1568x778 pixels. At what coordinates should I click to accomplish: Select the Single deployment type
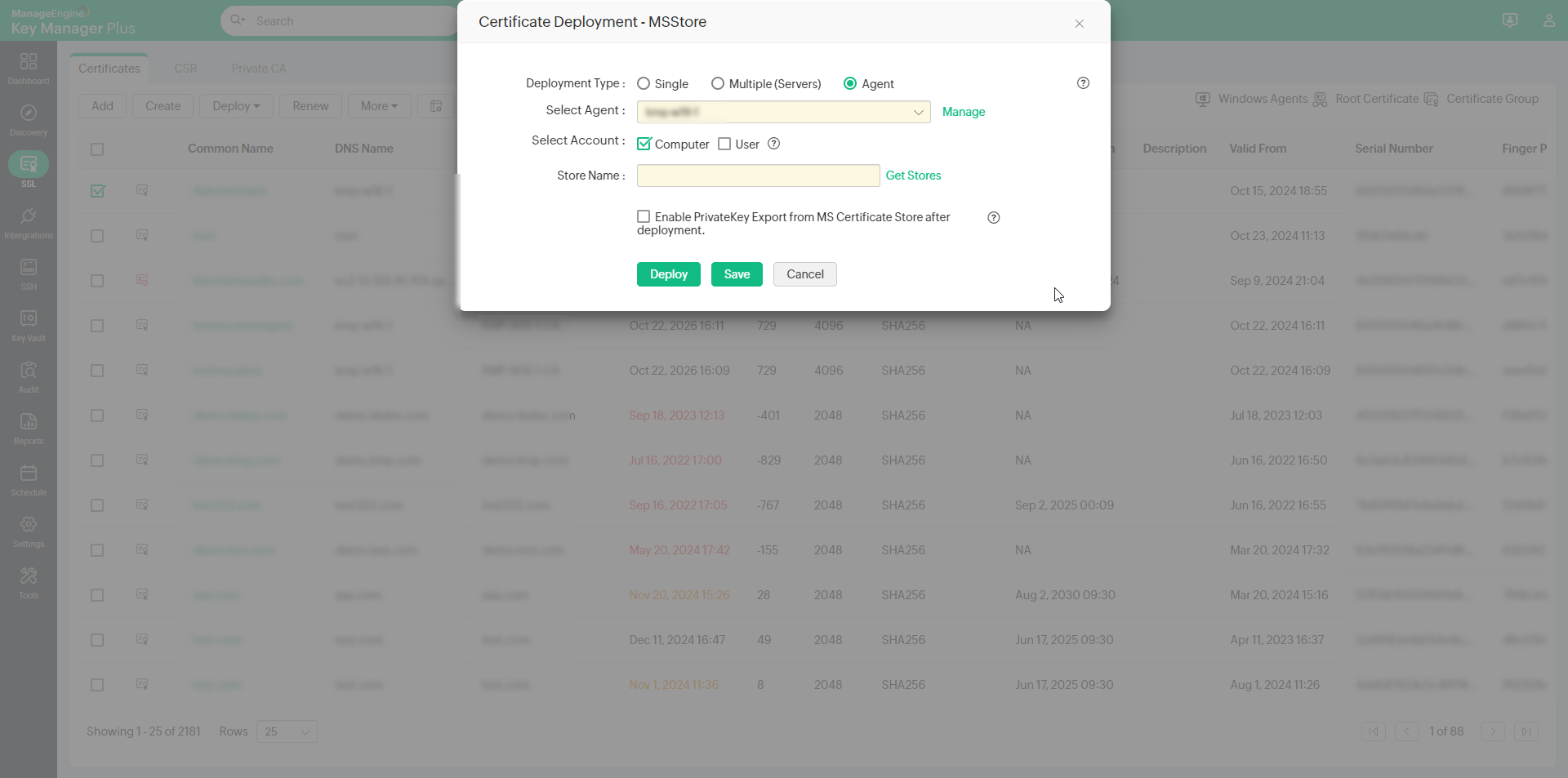pos(644,83)
